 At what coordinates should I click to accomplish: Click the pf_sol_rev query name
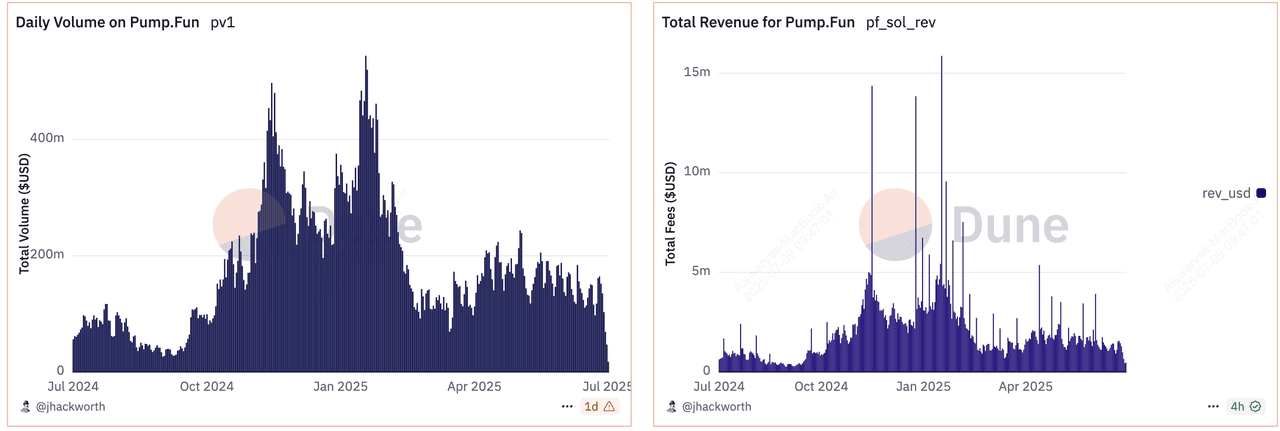pos(900,22)
